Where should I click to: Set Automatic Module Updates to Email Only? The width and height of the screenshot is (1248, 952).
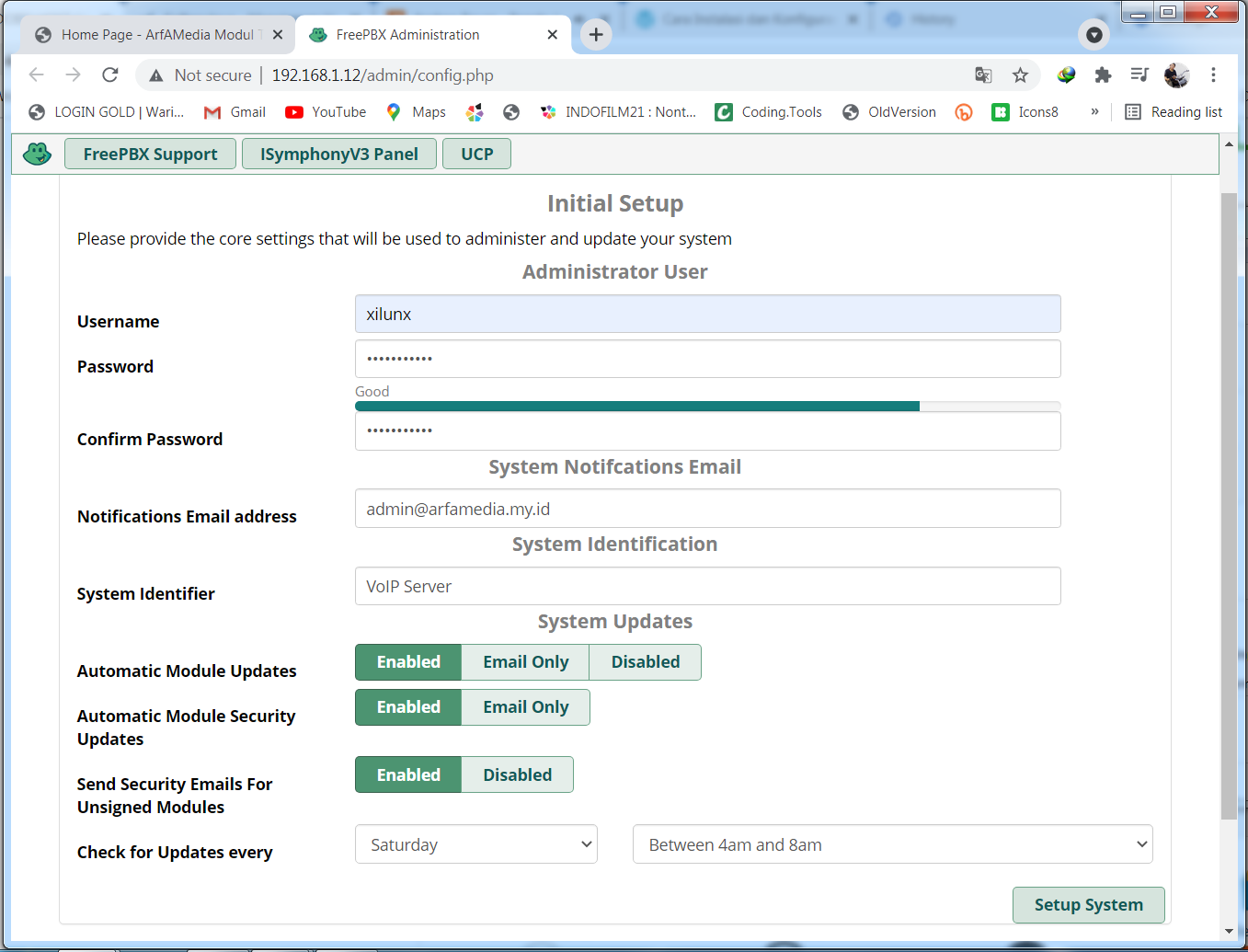525,662
